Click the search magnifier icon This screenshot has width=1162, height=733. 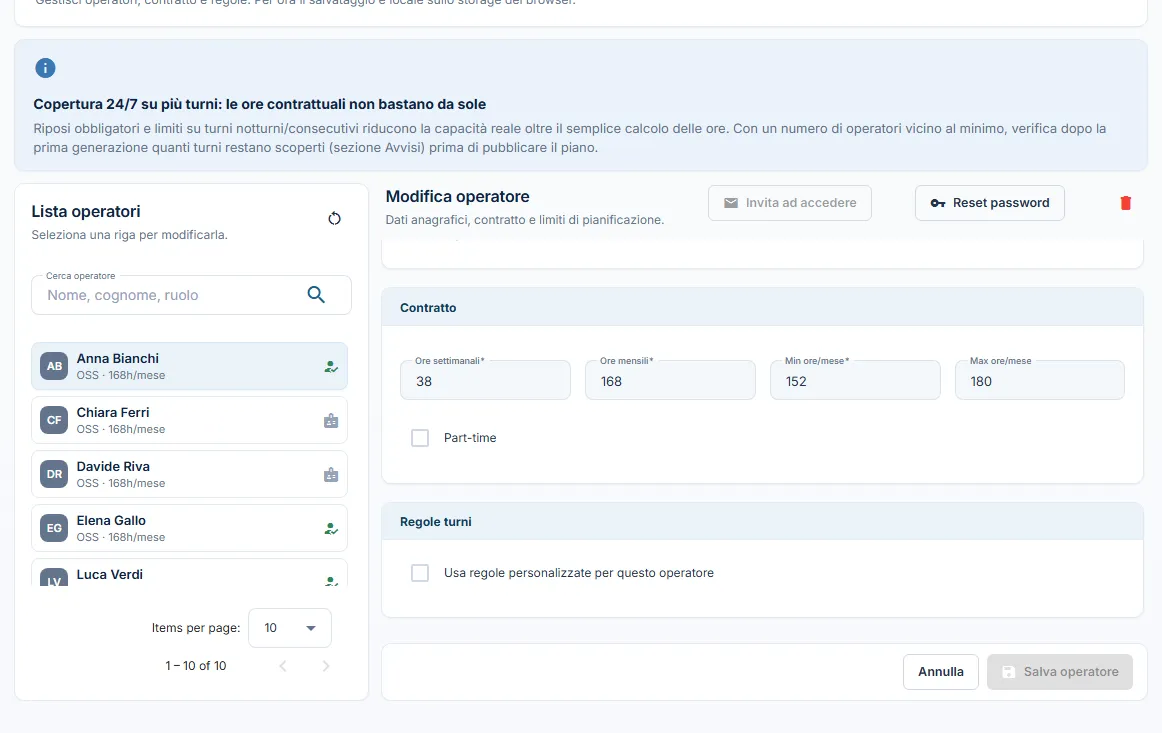(316, 295)
